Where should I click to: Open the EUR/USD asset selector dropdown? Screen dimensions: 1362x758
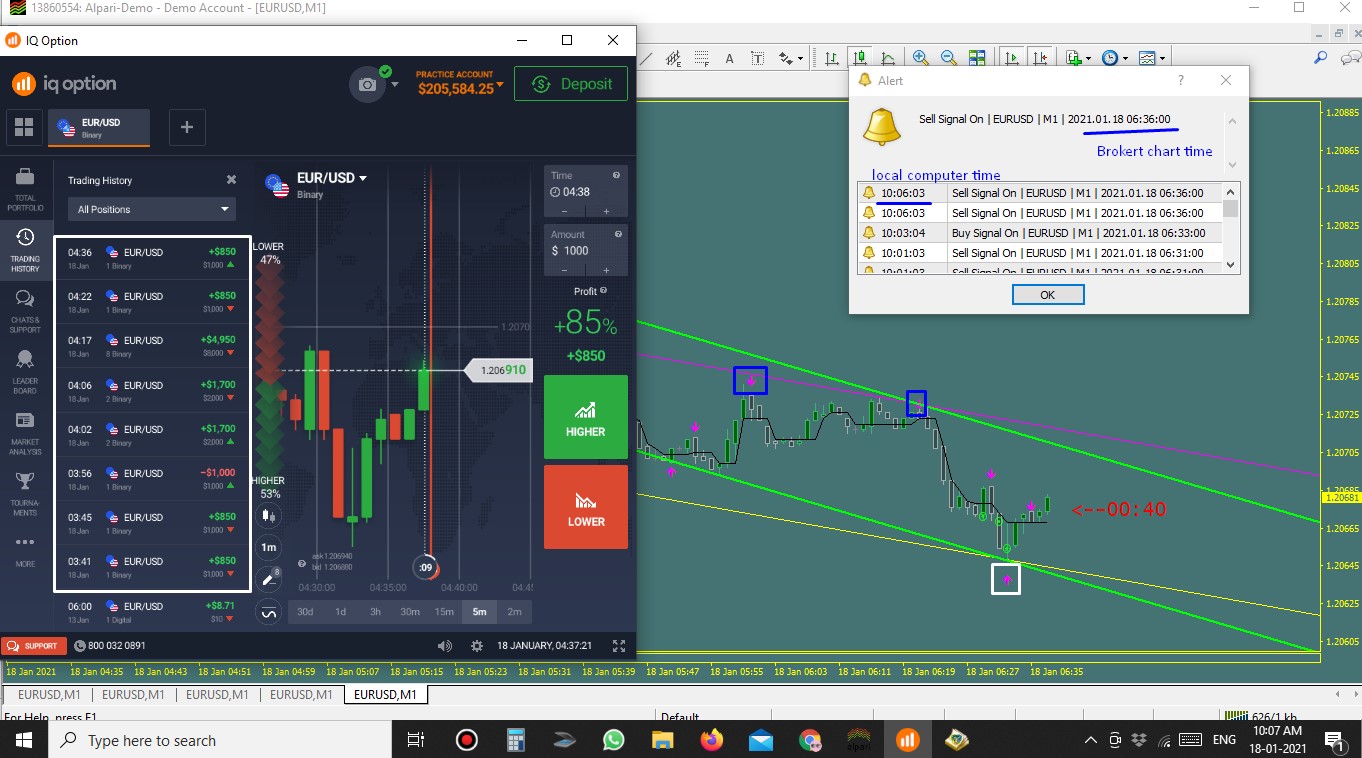[331, 179]
